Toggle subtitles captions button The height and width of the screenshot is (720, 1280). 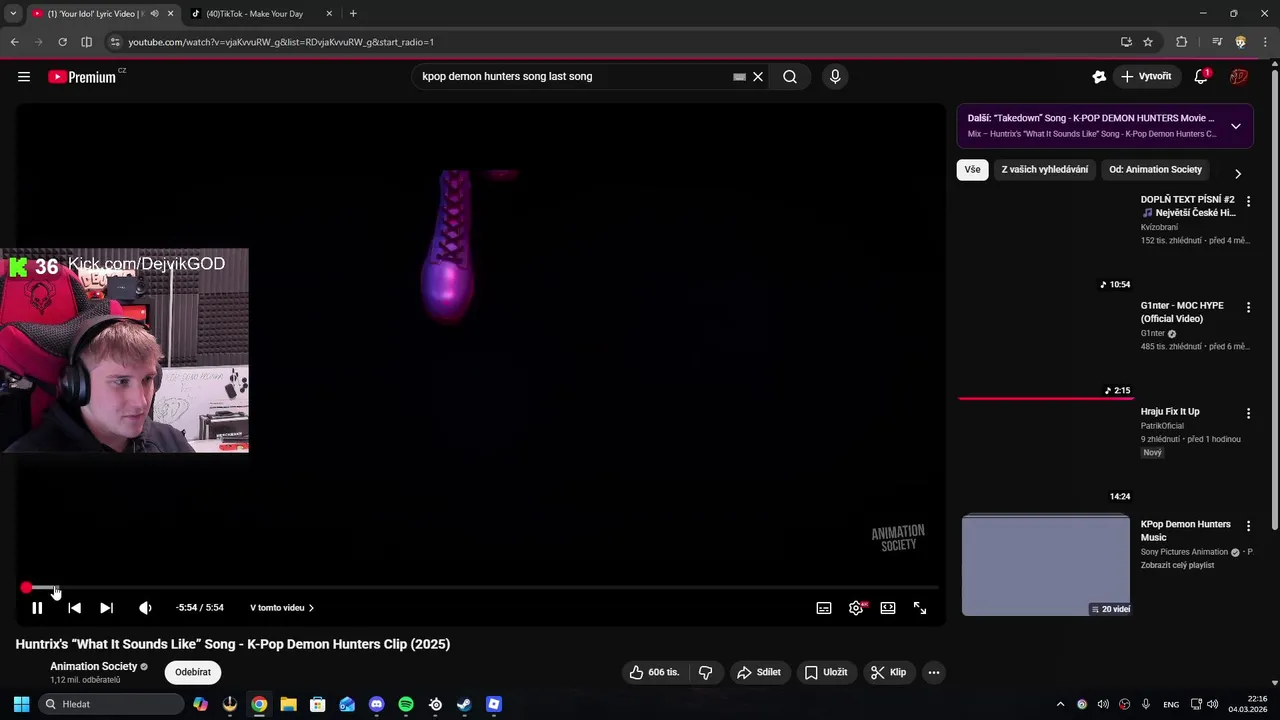tap(824, 608)
